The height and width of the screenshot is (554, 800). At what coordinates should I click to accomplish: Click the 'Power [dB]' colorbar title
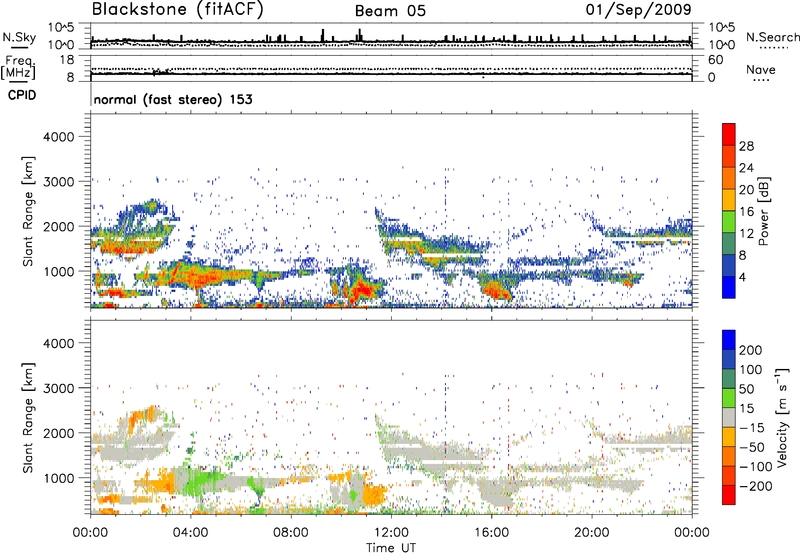pos(763,211)
